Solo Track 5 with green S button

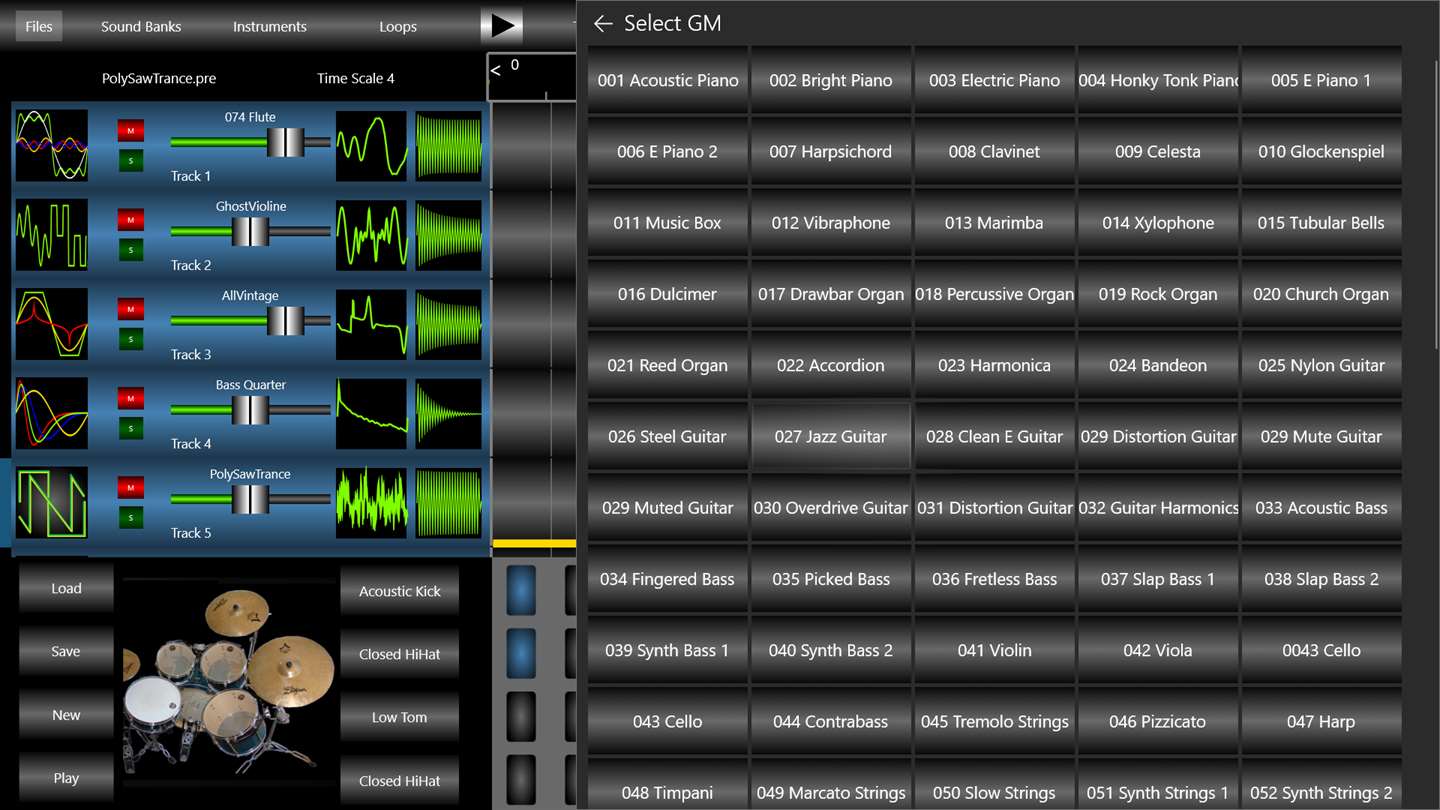click(x=131, y=518)
